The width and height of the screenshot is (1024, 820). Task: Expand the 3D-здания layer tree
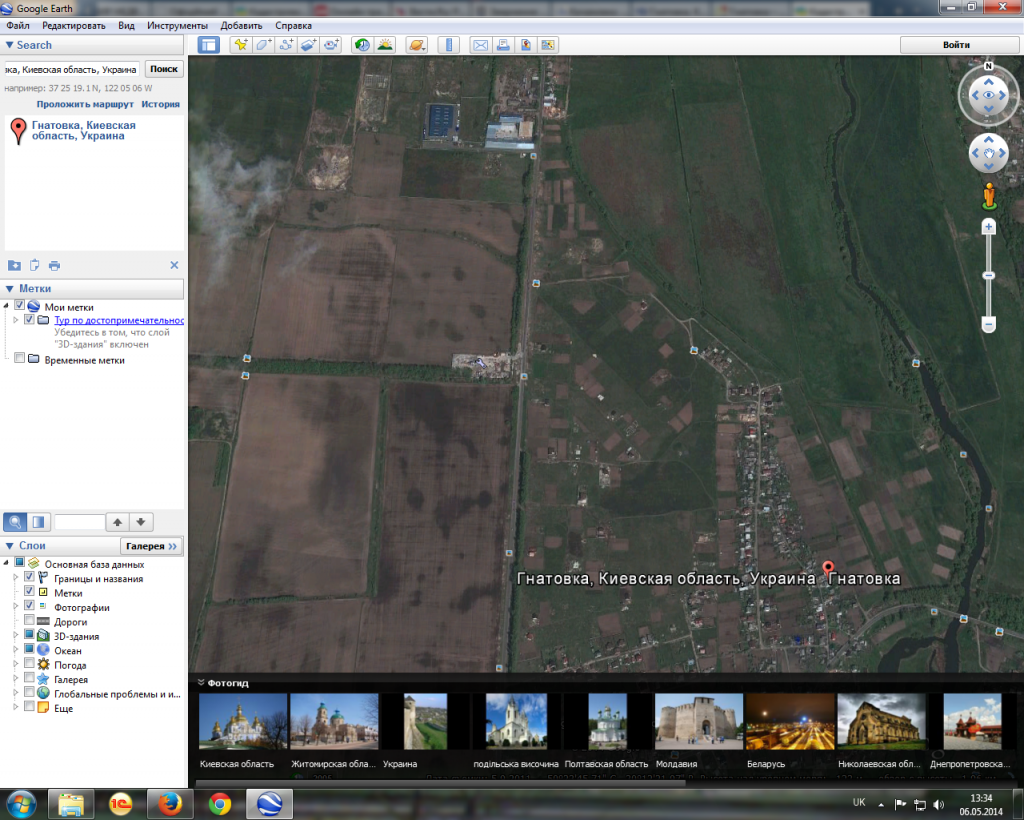click(15, 636)
